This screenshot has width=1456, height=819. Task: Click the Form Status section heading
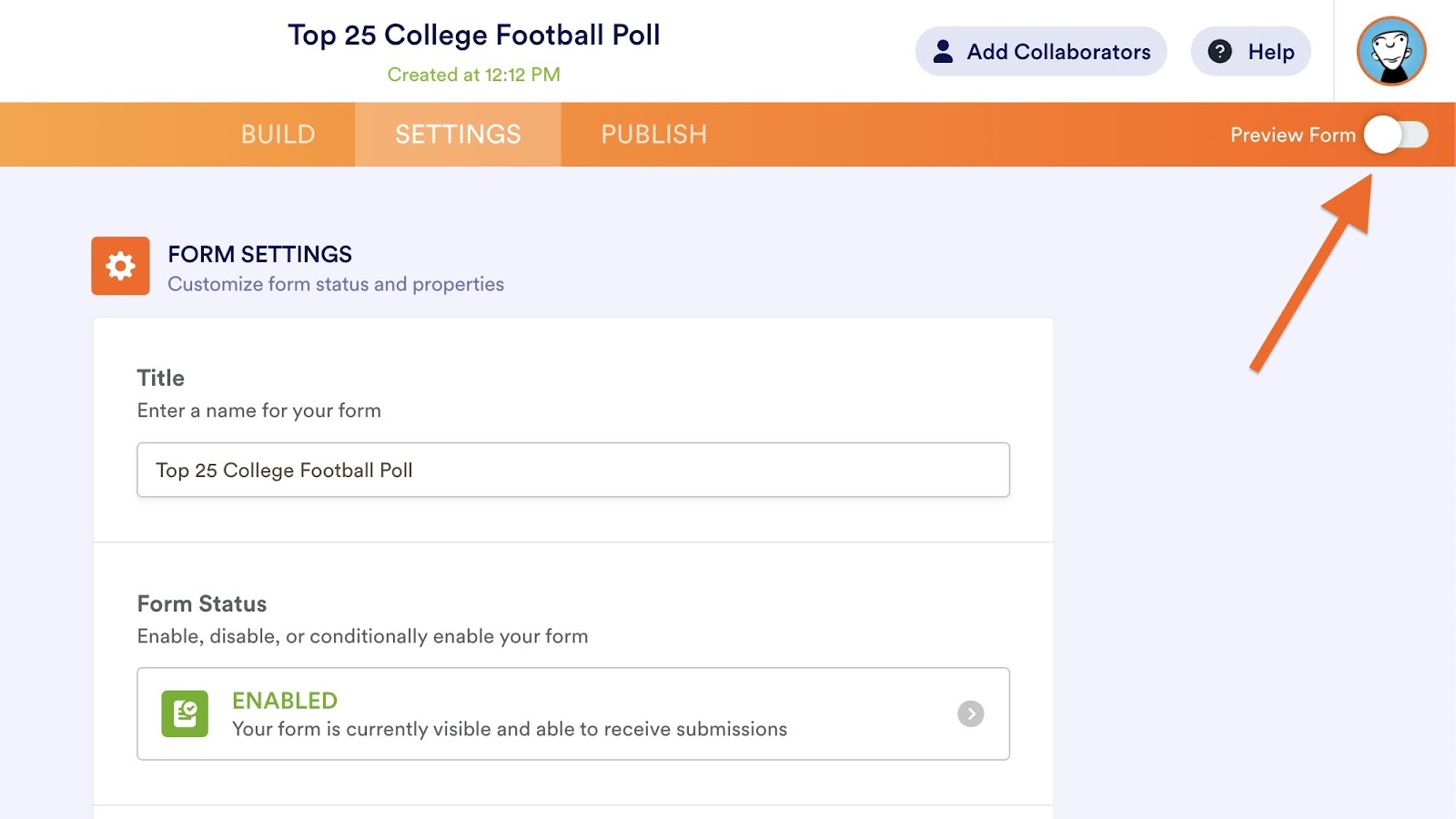202,603
